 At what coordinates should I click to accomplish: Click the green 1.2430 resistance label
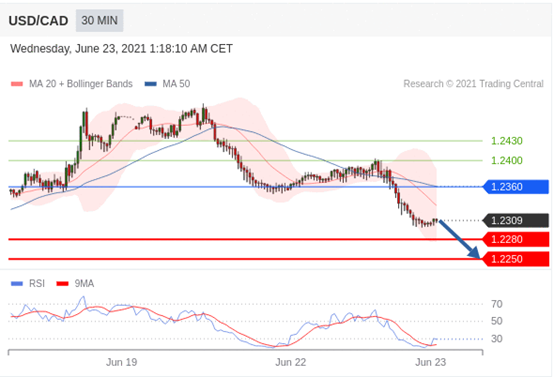click(507, 141)
